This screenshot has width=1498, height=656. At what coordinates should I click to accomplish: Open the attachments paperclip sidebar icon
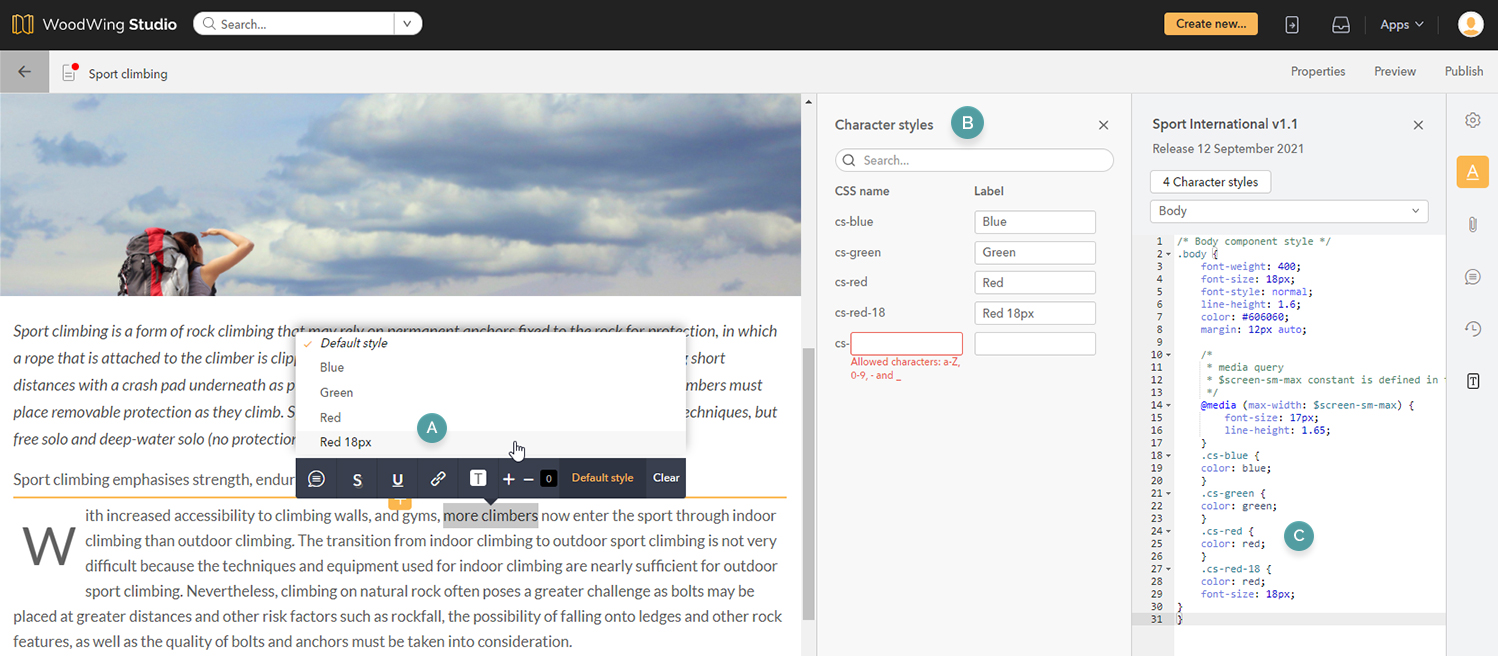(1472, 224)
